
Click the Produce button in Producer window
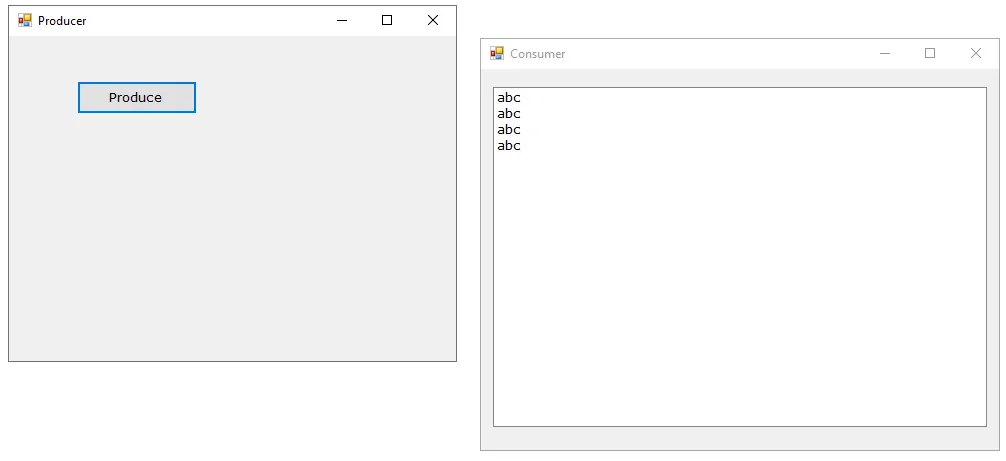[137, 97]
